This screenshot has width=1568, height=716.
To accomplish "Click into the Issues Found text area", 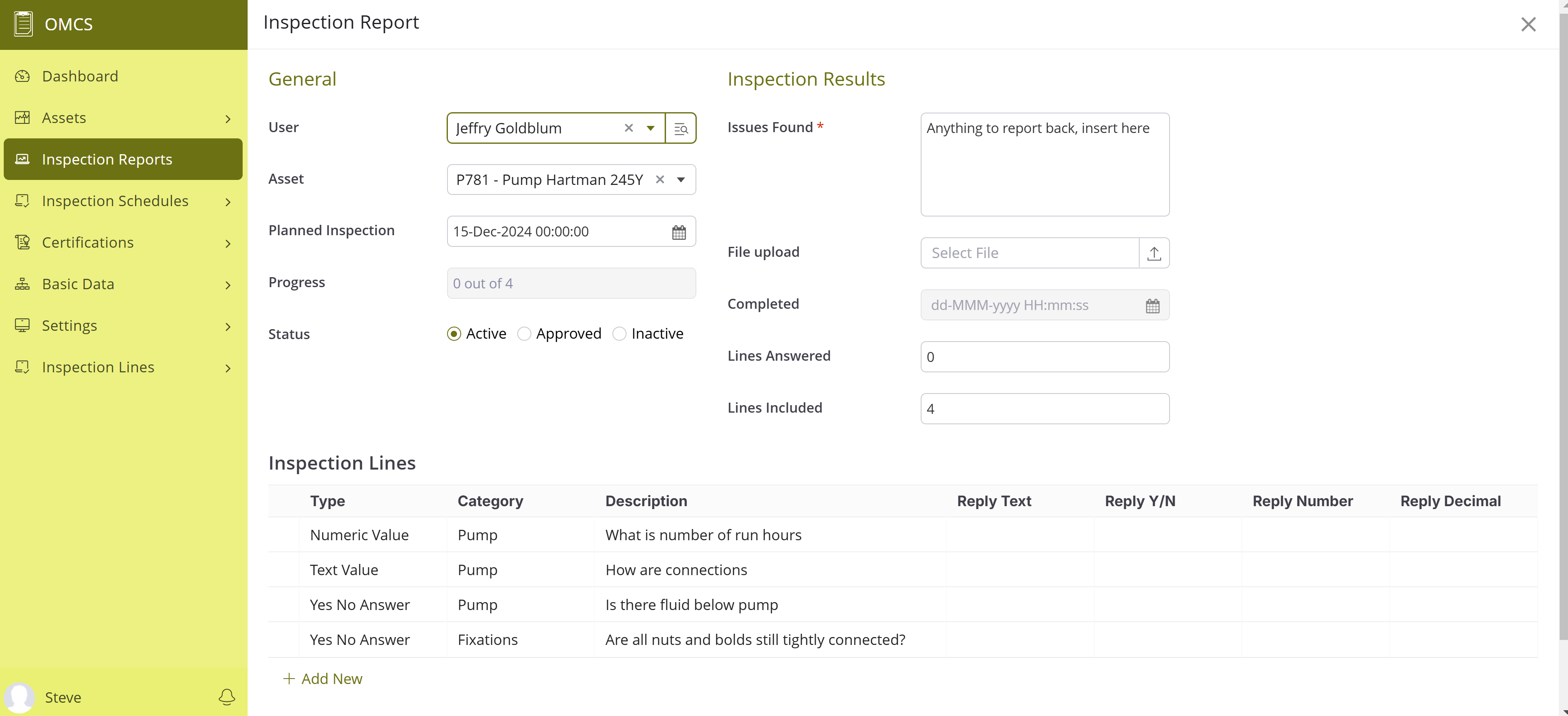I will pyautogui.click(x=1045, y=170).
